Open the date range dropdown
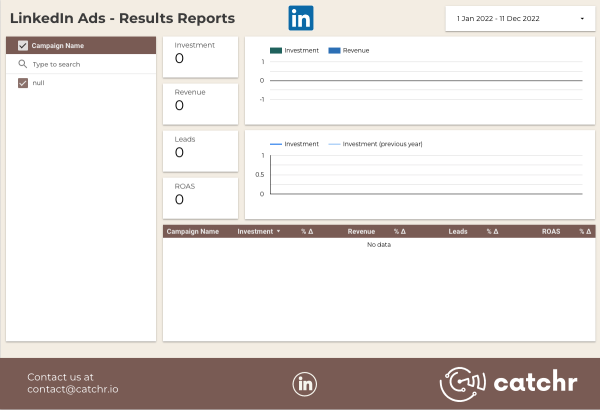Image resolution: width=600 pixels, height=410 pixels. click(520, 18)
